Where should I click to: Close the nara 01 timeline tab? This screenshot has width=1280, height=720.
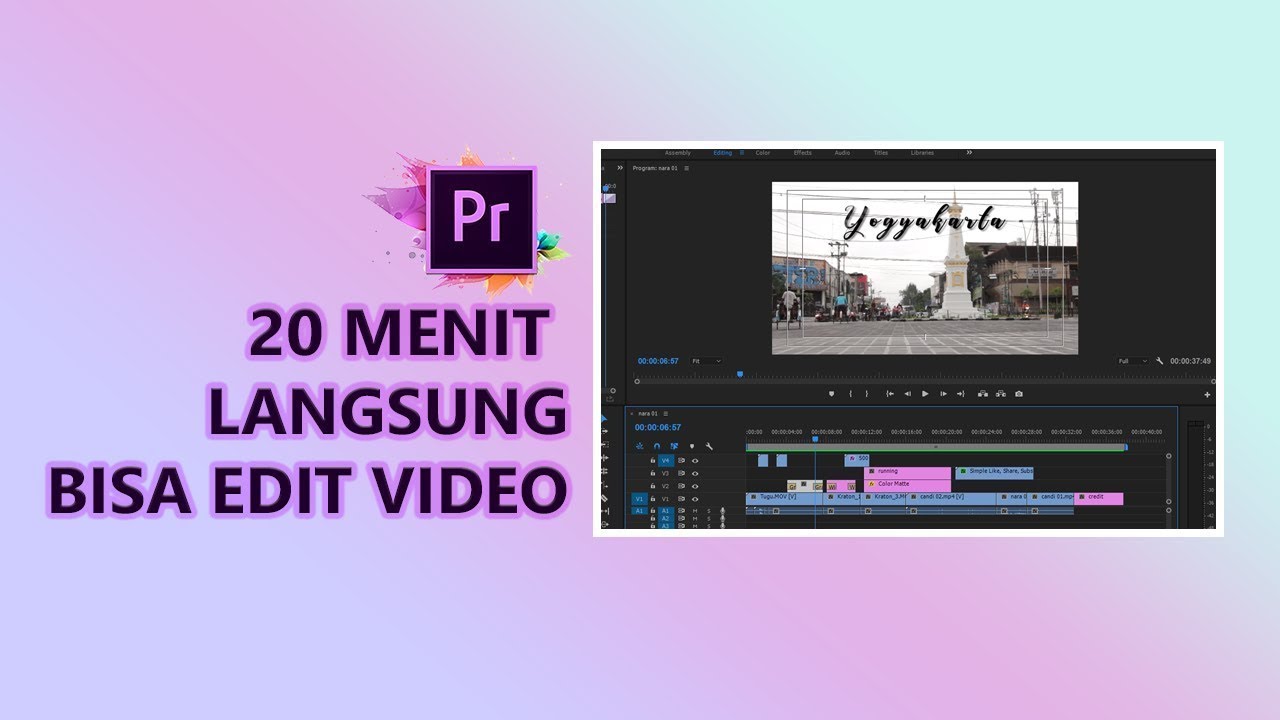pyautogui.click(x=631, y=414)
